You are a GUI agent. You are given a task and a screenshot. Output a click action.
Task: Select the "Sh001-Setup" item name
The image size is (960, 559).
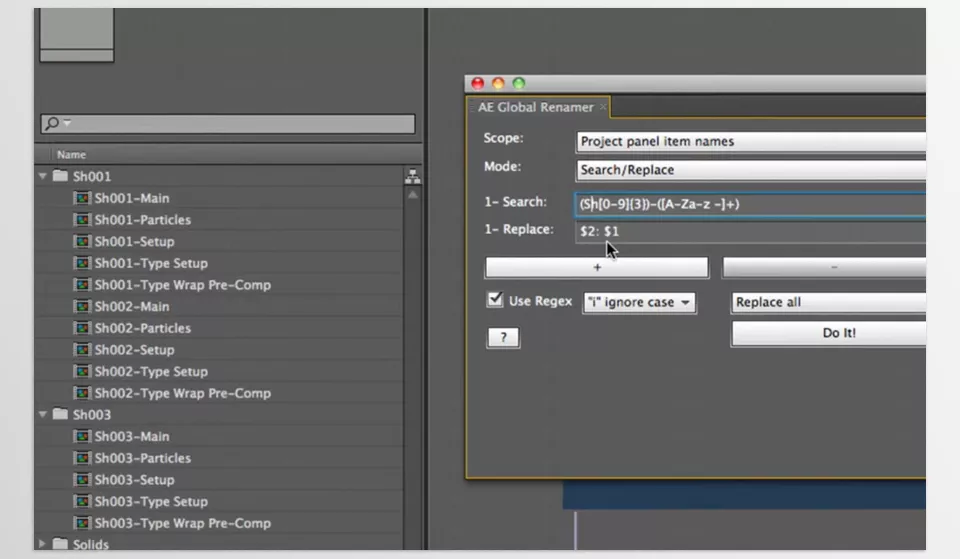pos(134,241)
